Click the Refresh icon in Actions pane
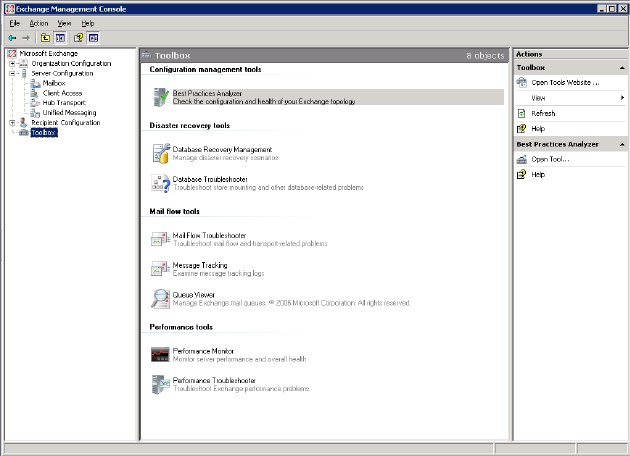The height and width of the screenshot is (456, 630). (522, 113)
